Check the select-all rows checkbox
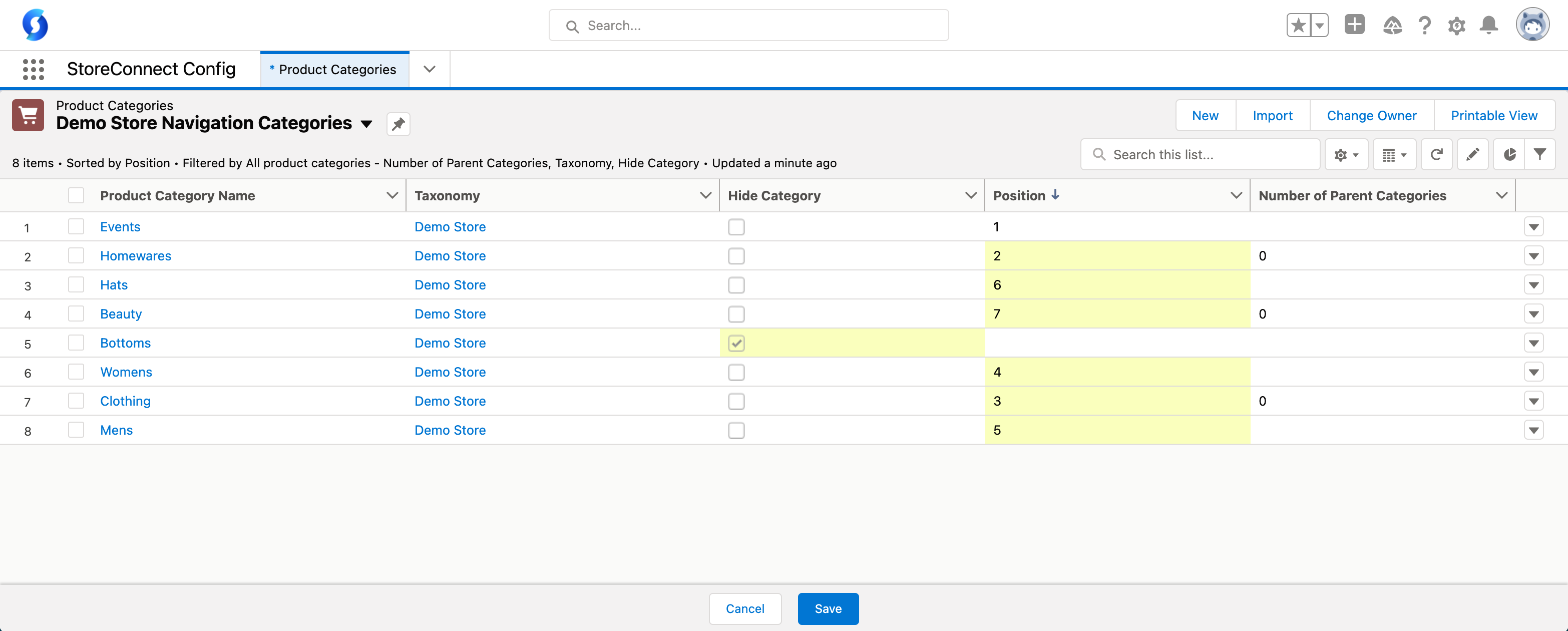This screenshot has height=631, width=1568. pos(76,195)
